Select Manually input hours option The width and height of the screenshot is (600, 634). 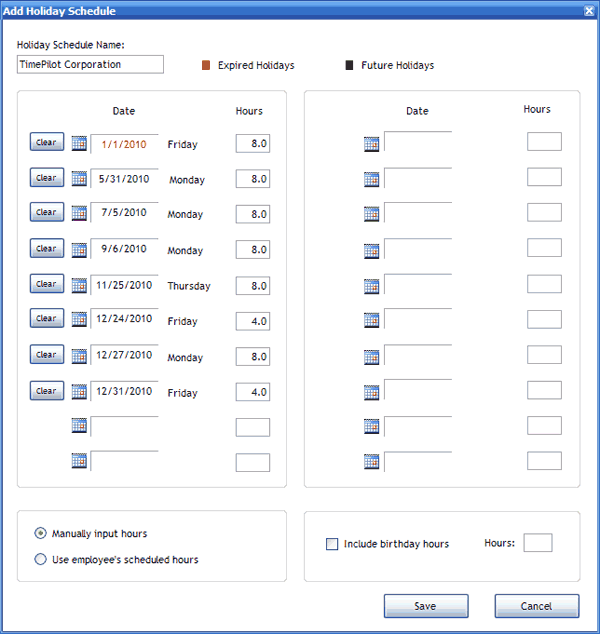(x=40, y=533)
